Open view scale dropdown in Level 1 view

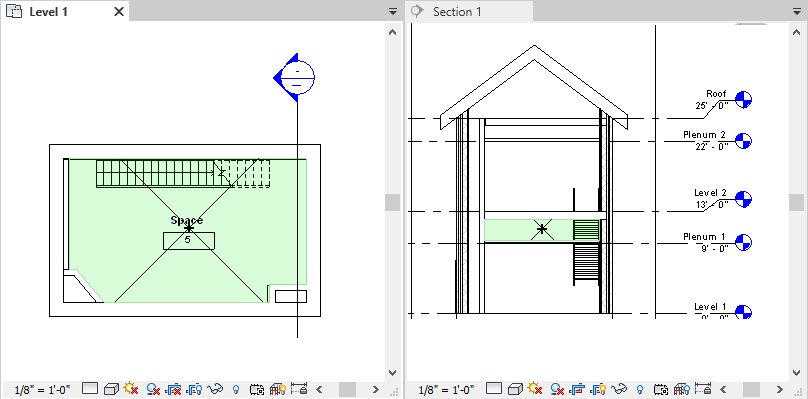click(x=43, y=389)
